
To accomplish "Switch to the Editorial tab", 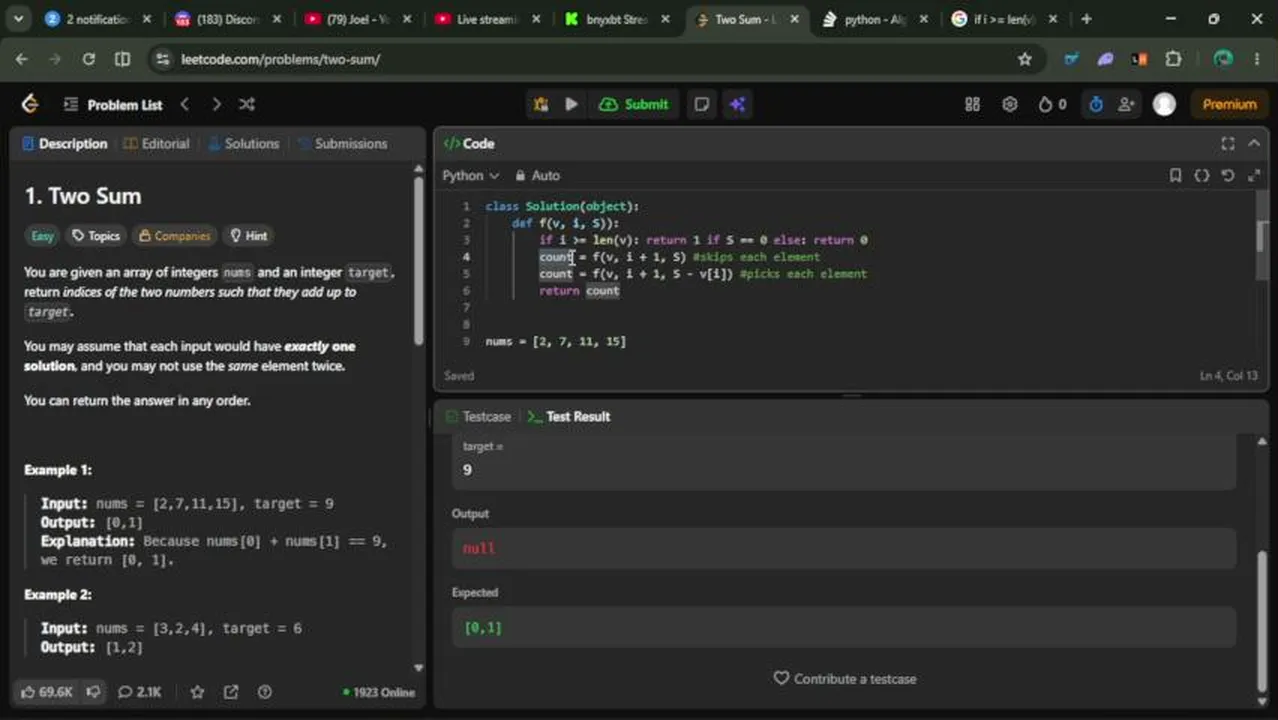I will point(156,144).
